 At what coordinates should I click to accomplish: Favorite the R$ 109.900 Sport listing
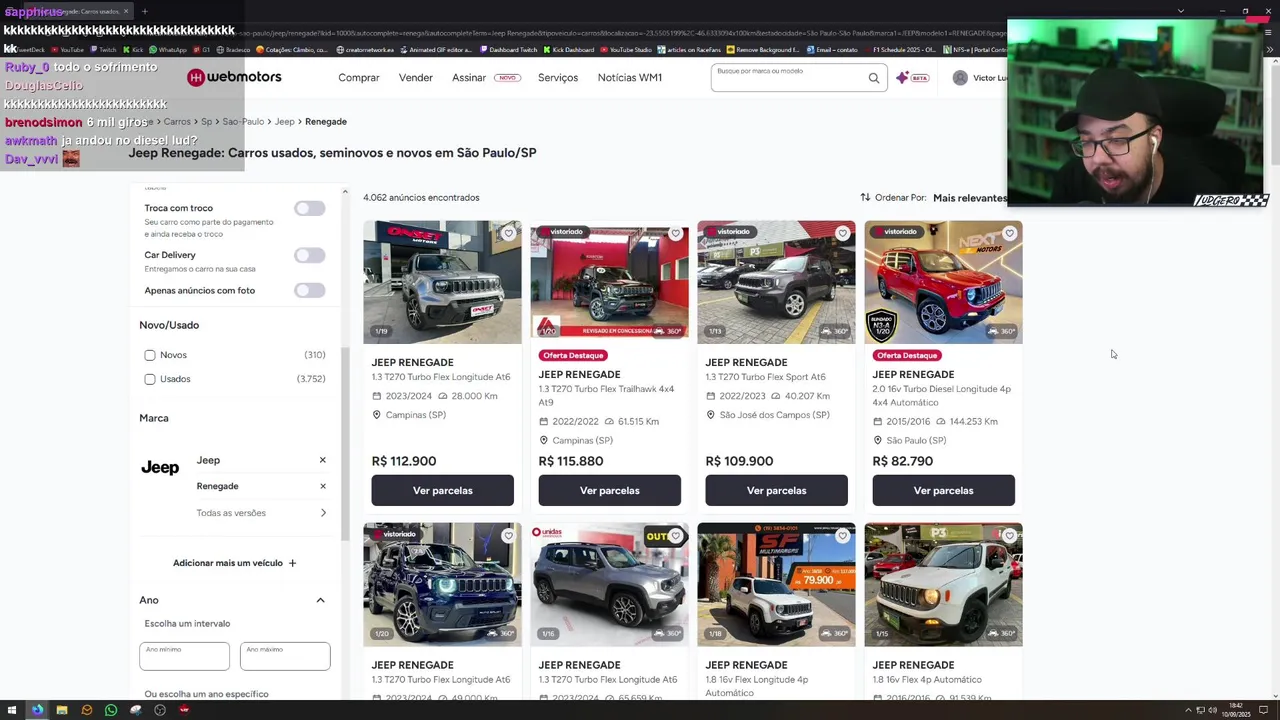click(842, 234)
